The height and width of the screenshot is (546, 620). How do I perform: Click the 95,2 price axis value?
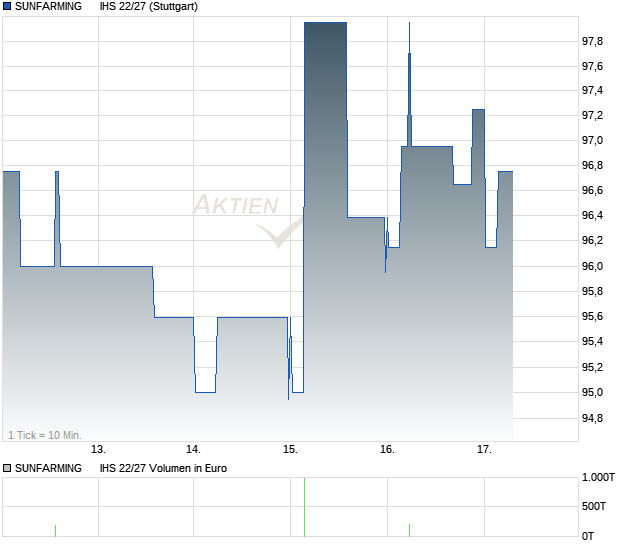coord(592,367)
